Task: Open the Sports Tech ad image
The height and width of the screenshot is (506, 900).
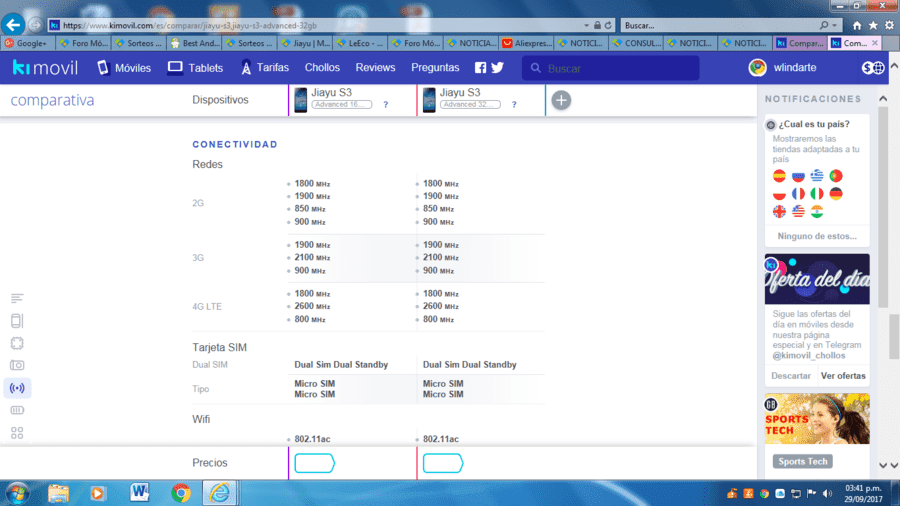Action: tap(817, 418)
